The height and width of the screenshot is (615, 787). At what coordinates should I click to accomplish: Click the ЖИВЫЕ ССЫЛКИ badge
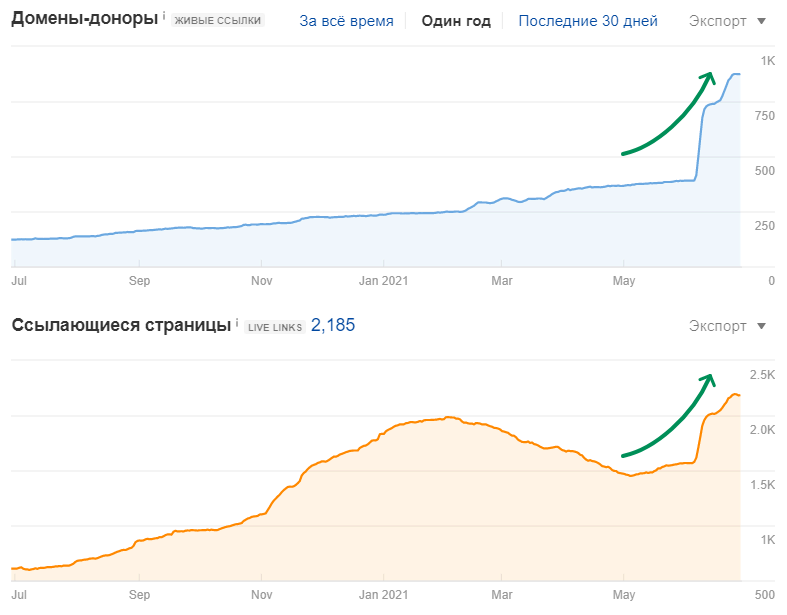point(218,21)
